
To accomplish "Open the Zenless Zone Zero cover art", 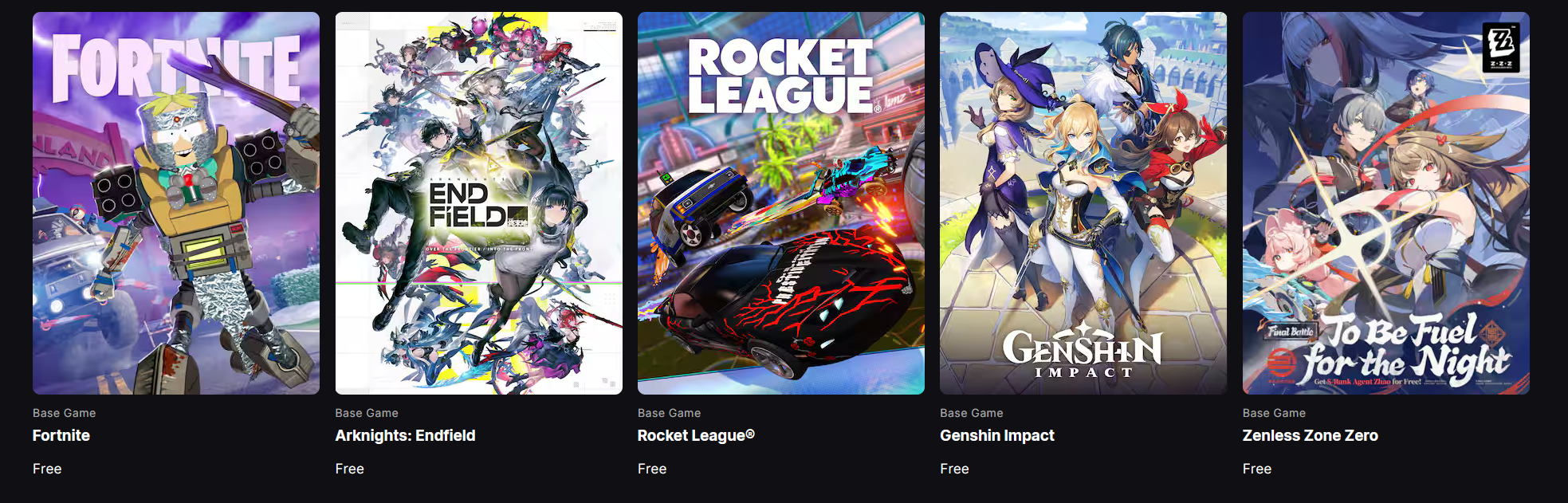I will coord(1386,203).
